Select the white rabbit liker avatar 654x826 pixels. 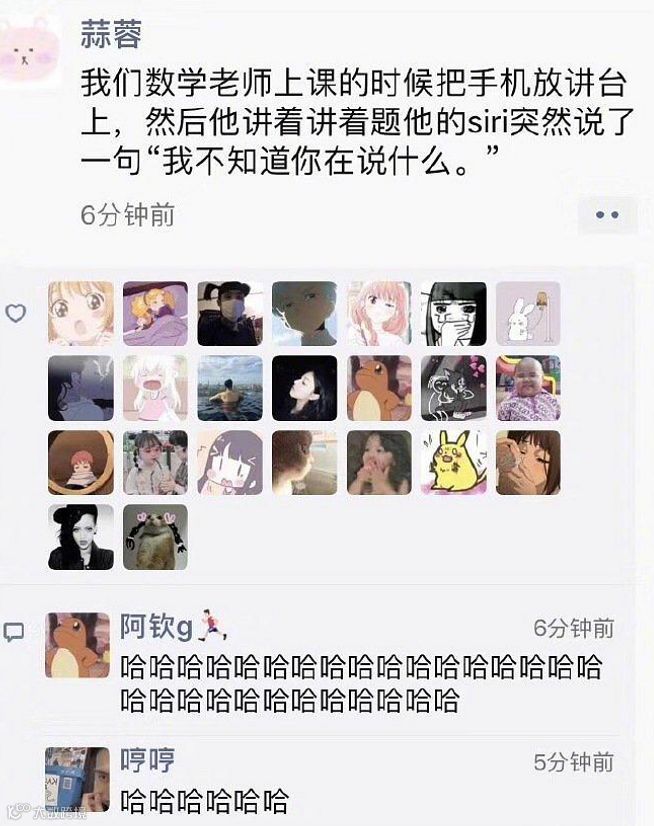(x=528, y=313)
